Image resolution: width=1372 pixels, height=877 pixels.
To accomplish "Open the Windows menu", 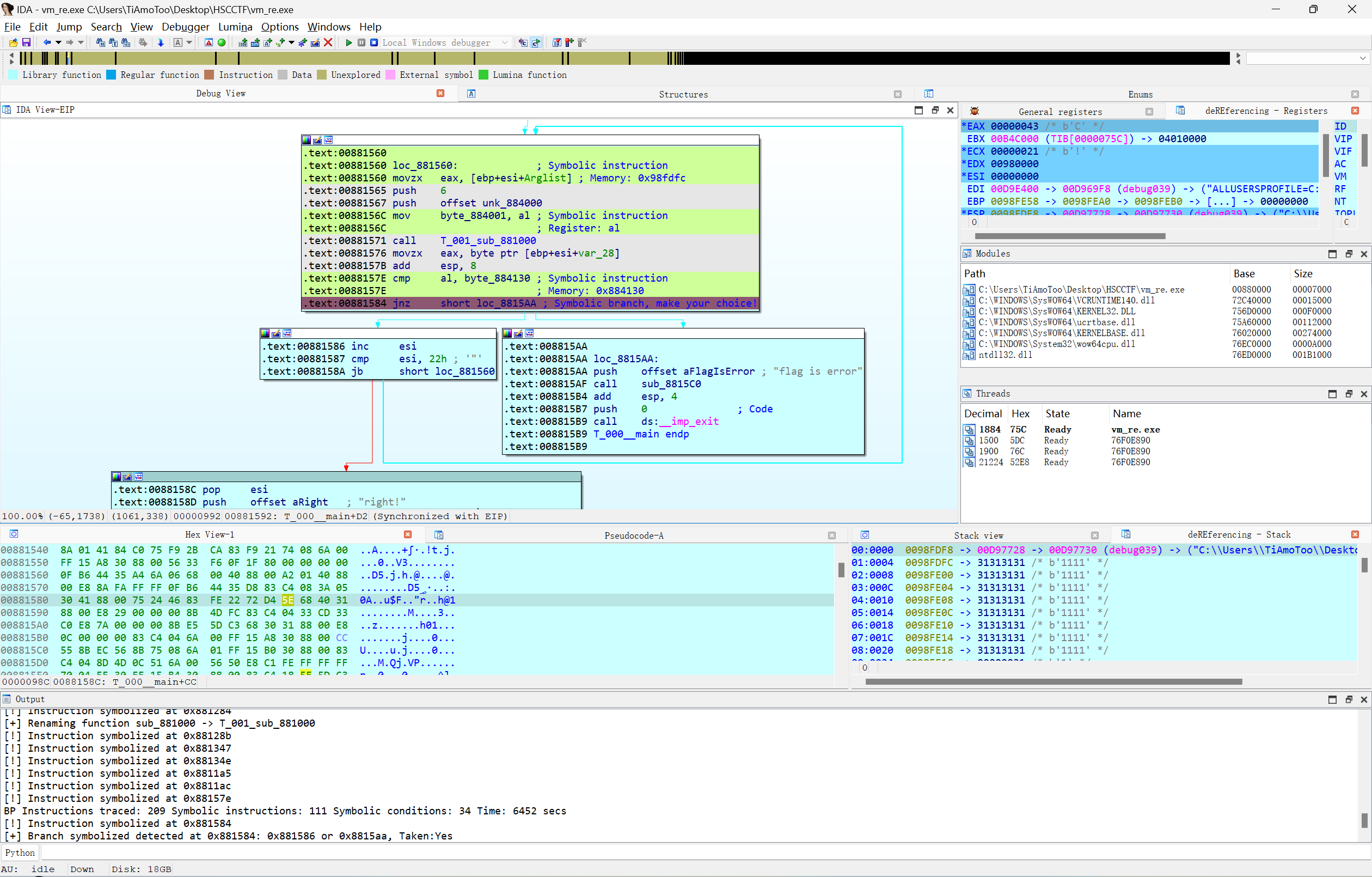I will pos(329,27).
